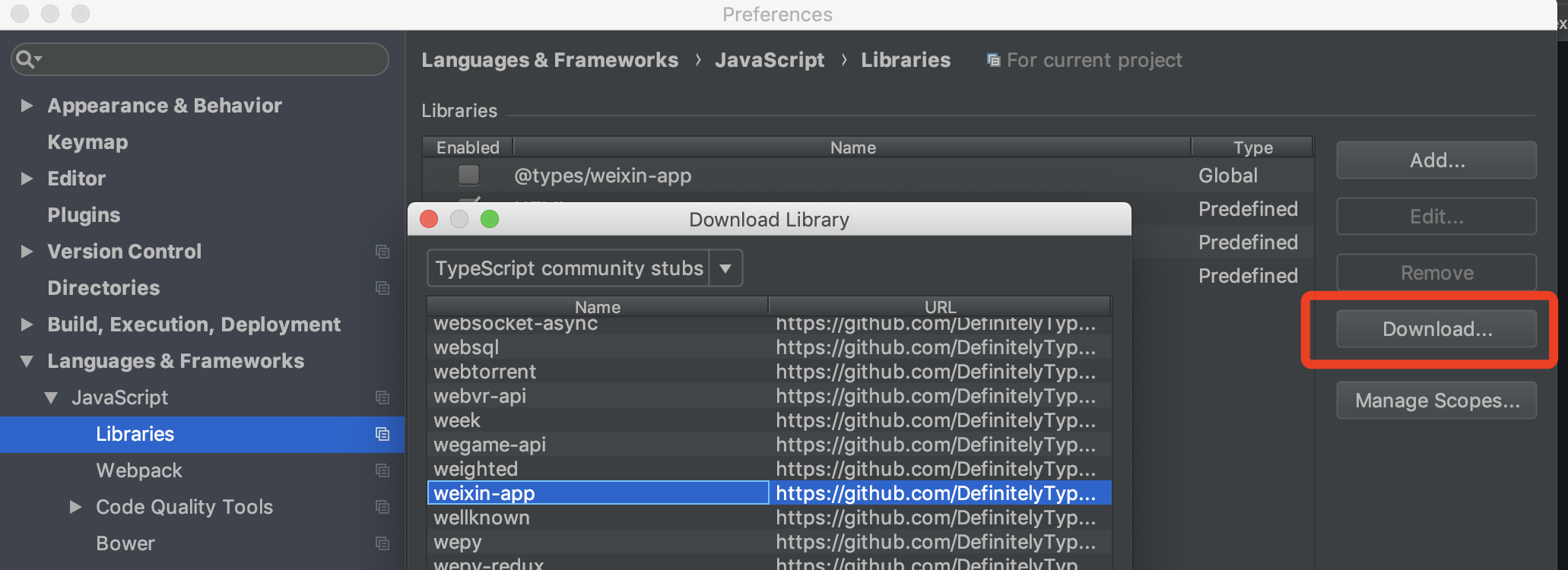This screenshot has height=570, width=1568.
Task: Select the @types/weixin-app library name
Action: [603, 176]
